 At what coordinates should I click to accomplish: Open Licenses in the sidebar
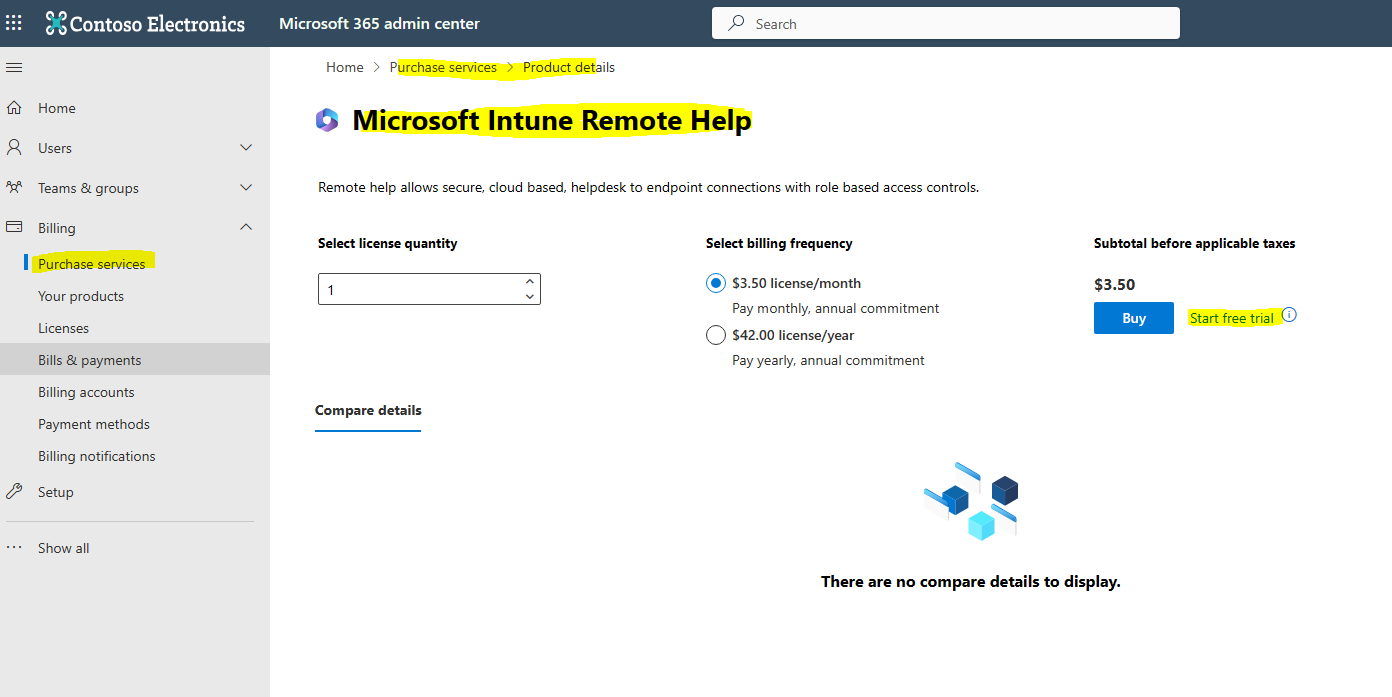64,328
